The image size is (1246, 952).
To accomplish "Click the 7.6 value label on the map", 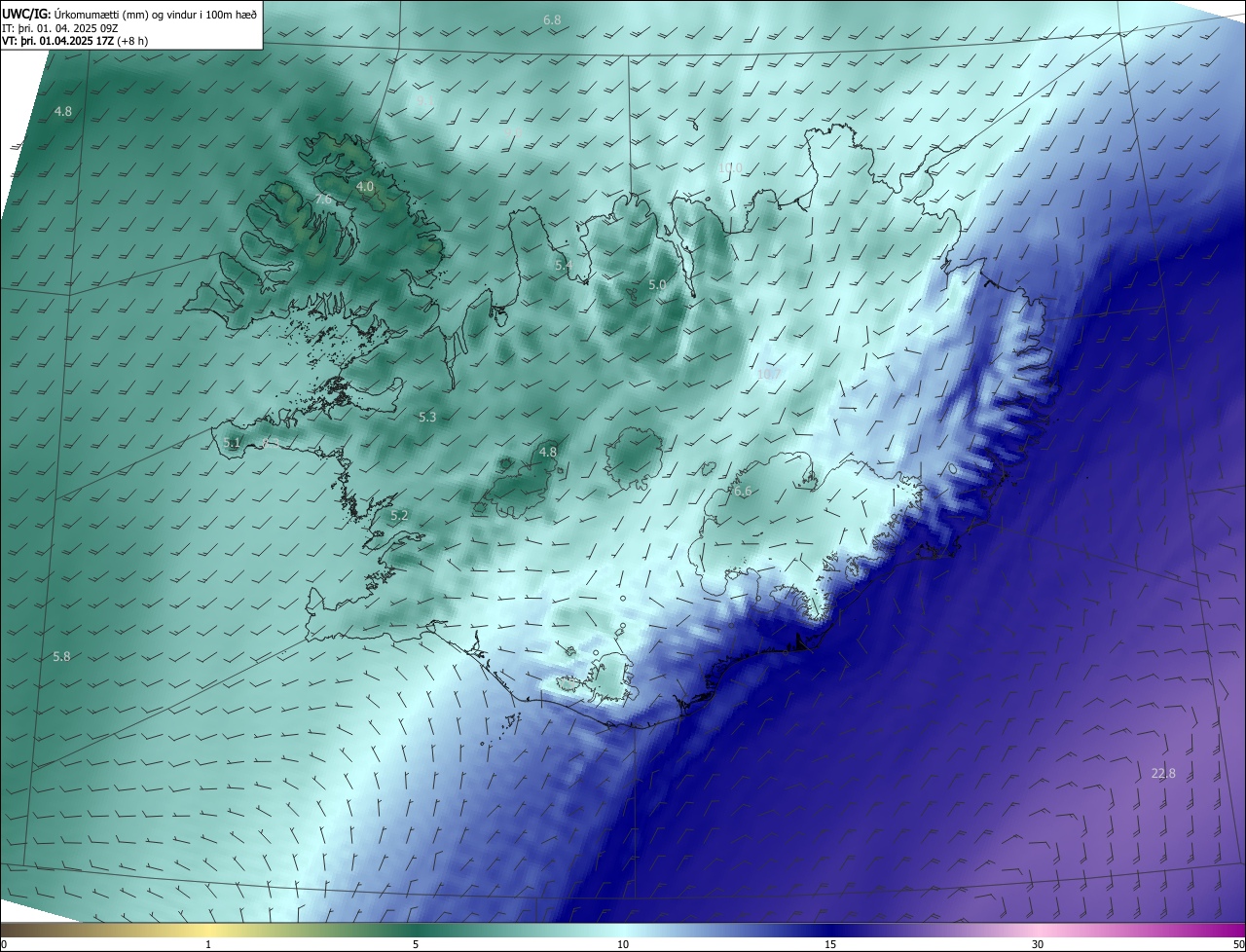I will point(324,200).
